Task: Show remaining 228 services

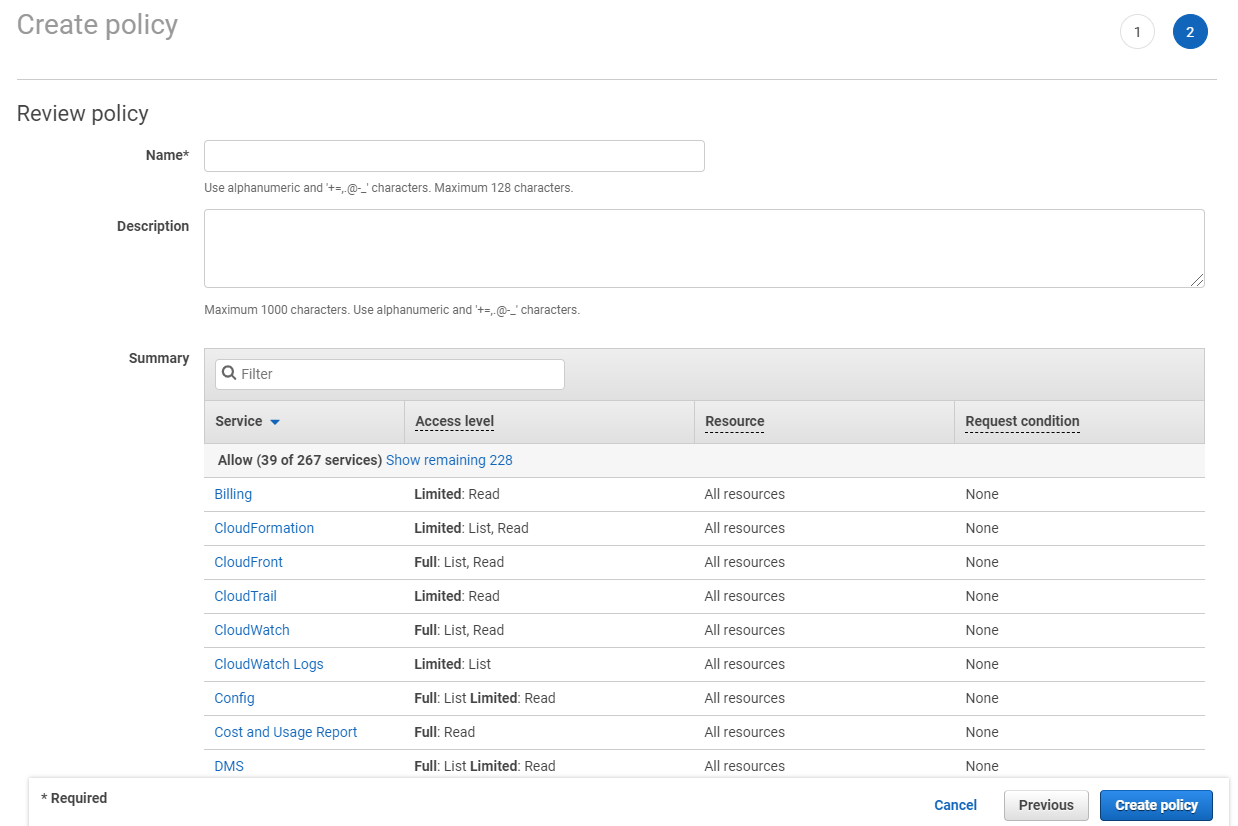Action: point(449,460)
